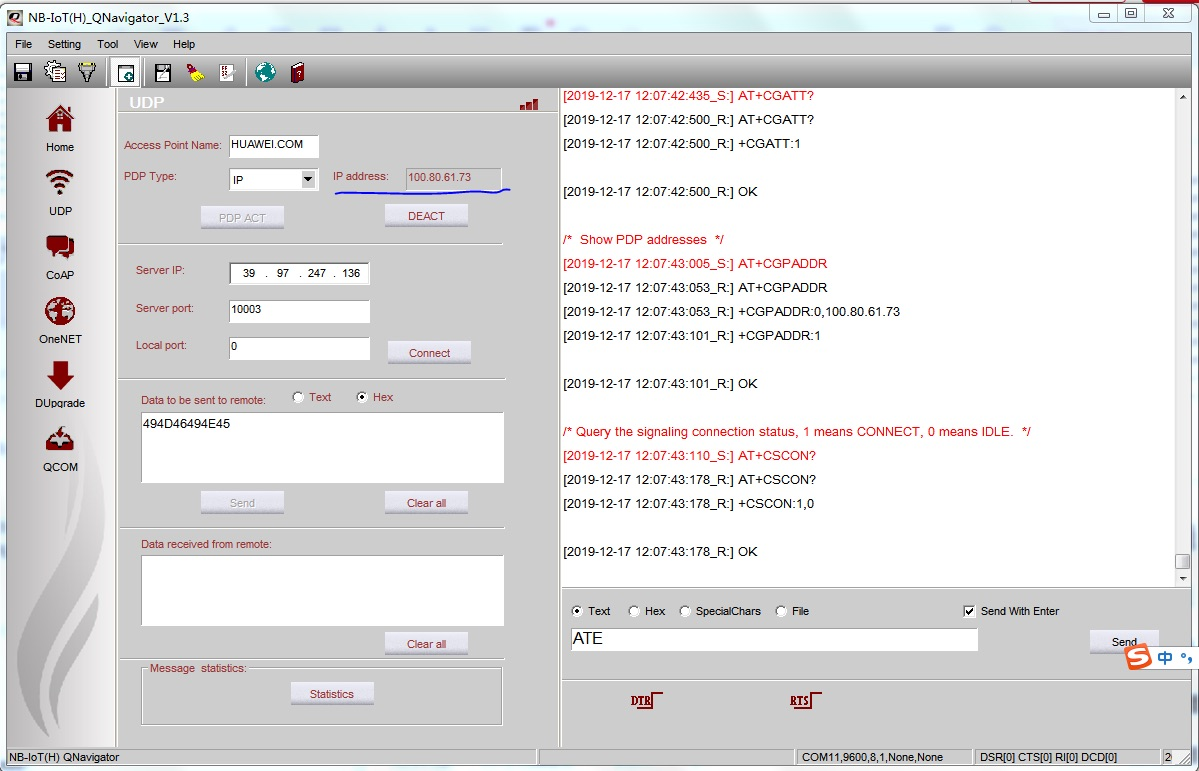Viewport: 1199px width, 771px height.
Task: Click the greyed Send button under data field
Action: pyautogui.click(x=242, y=503)
